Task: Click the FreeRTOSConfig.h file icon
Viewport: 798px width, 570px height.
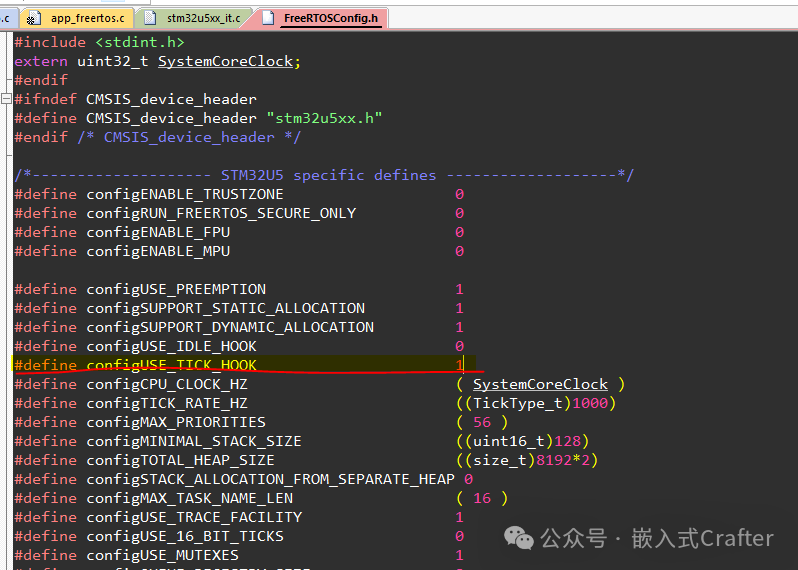Action: coord(268,18)
